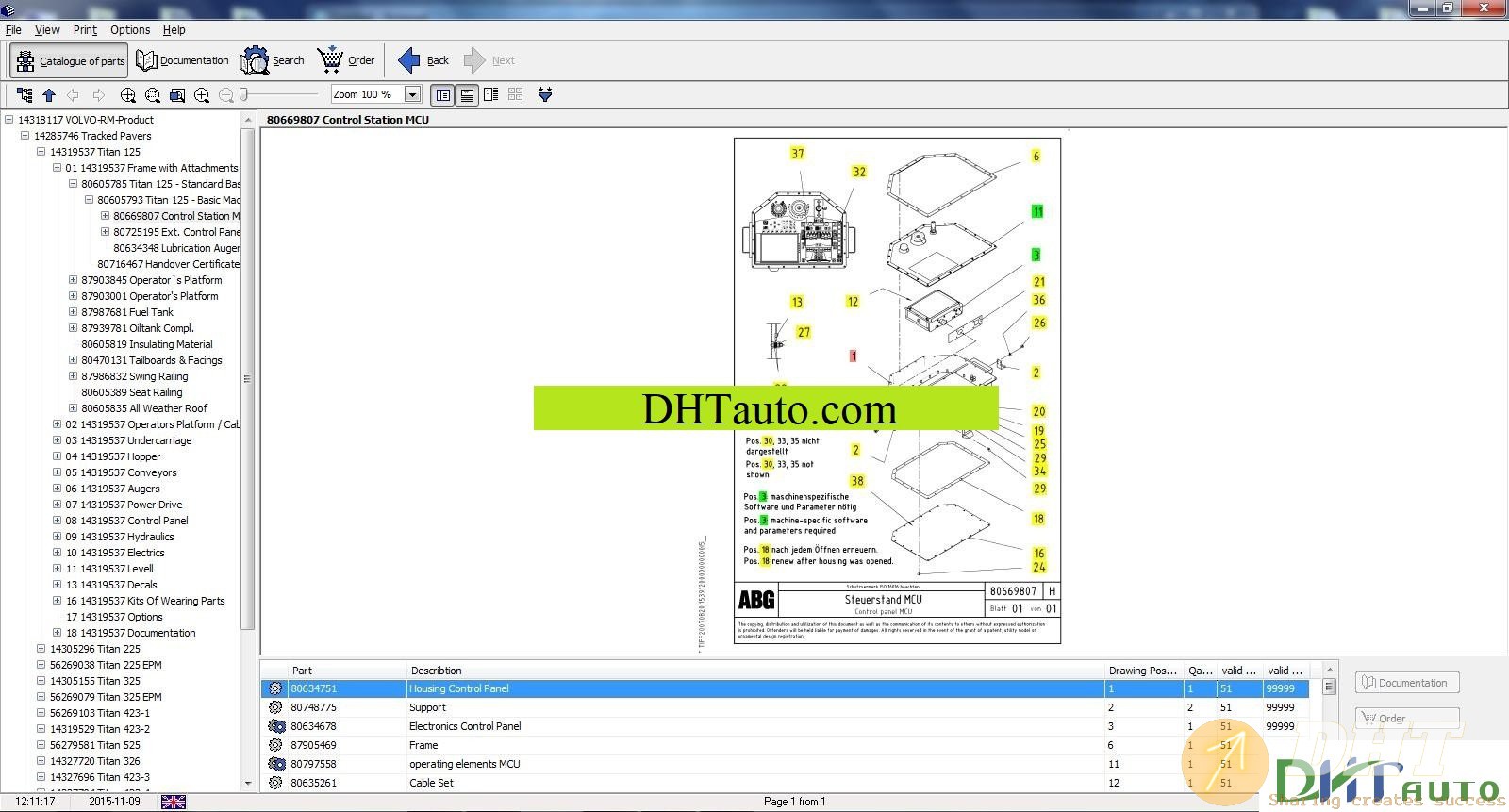1509x812 pixels.
Task: Toggle the side info panel layout button
Action: click(x=491, y=94)
